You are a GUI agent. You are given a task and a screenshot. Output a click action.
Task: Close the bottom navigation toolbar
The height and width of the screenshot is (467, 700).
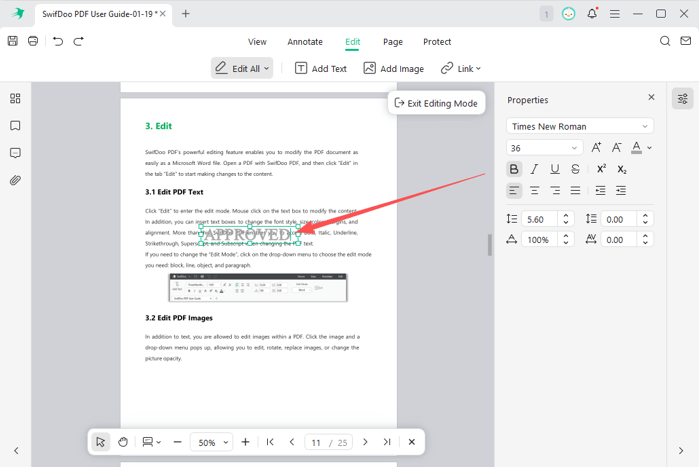coord(412,442)
